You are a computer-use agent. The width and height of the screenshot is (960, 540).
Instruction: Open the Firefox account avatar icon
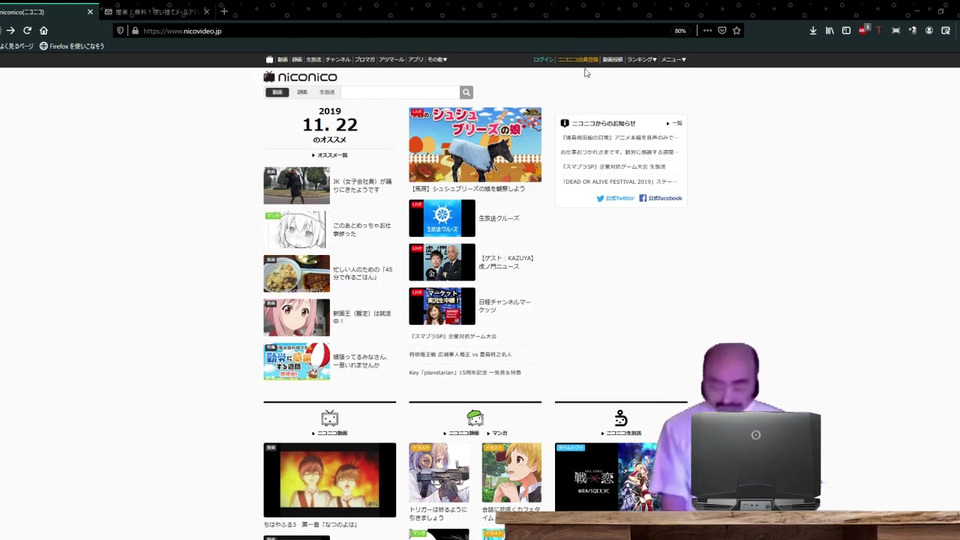[929, 31]
